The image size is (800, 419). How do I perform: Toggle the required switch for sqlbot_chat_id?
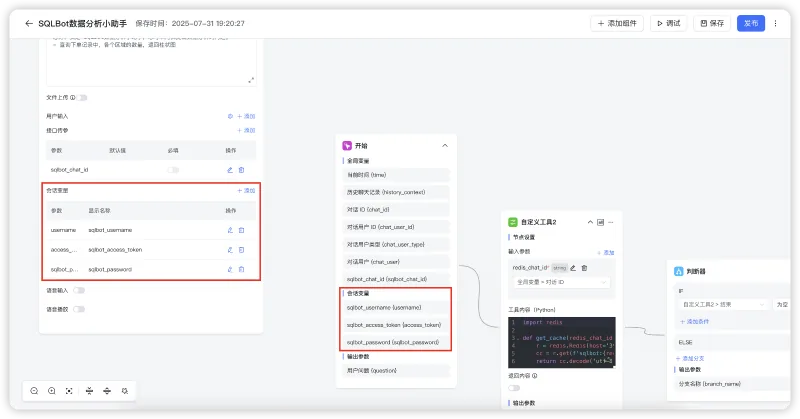tap(173, 170)
